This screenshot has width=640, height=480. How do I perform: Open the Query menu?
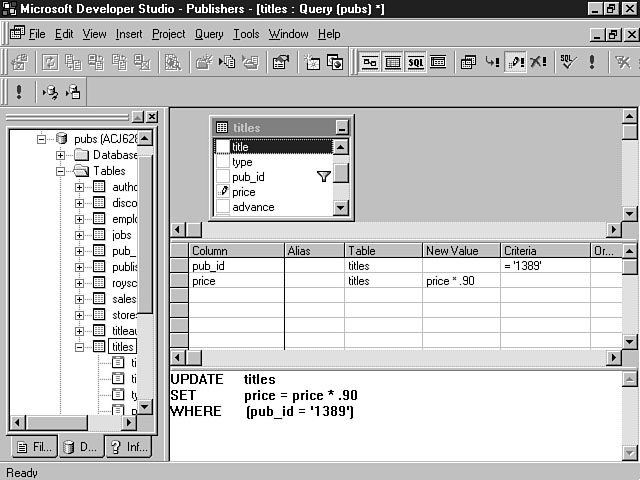(x=209, y=34)
